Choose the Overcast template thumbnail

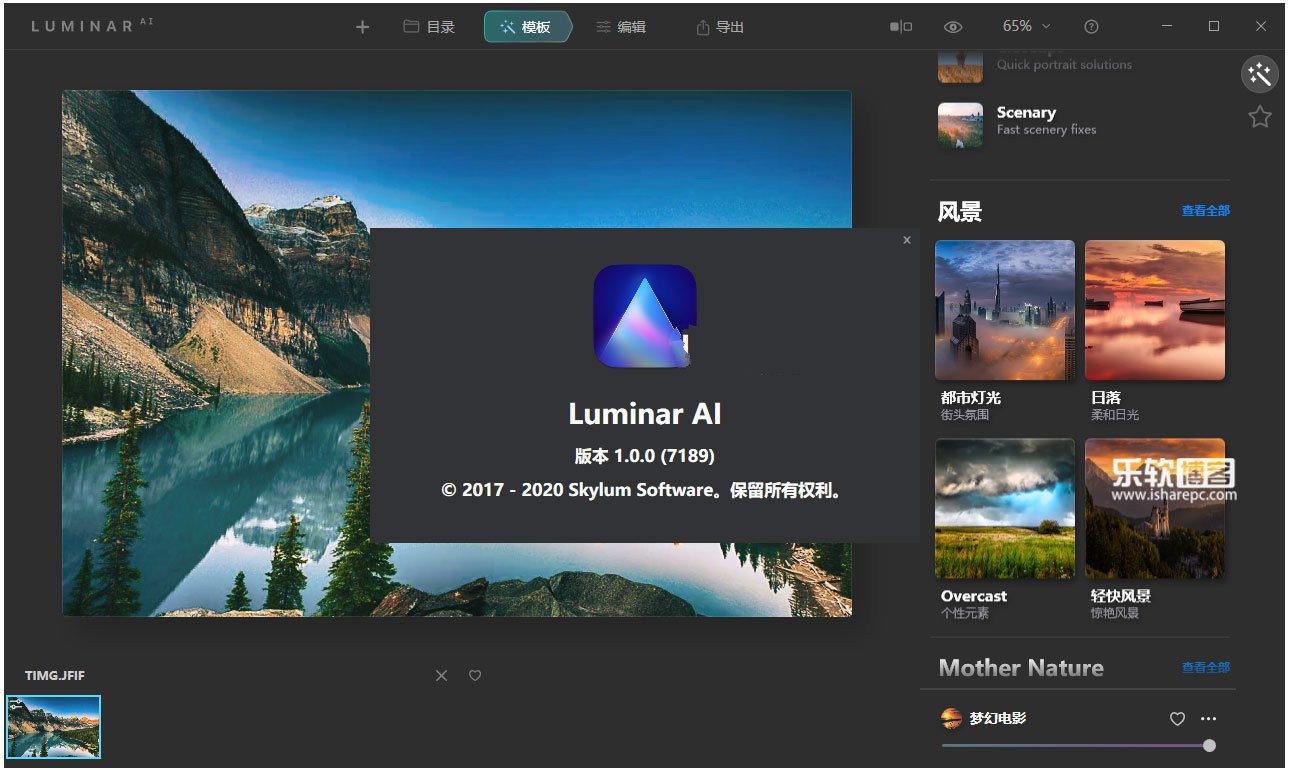1005,509
